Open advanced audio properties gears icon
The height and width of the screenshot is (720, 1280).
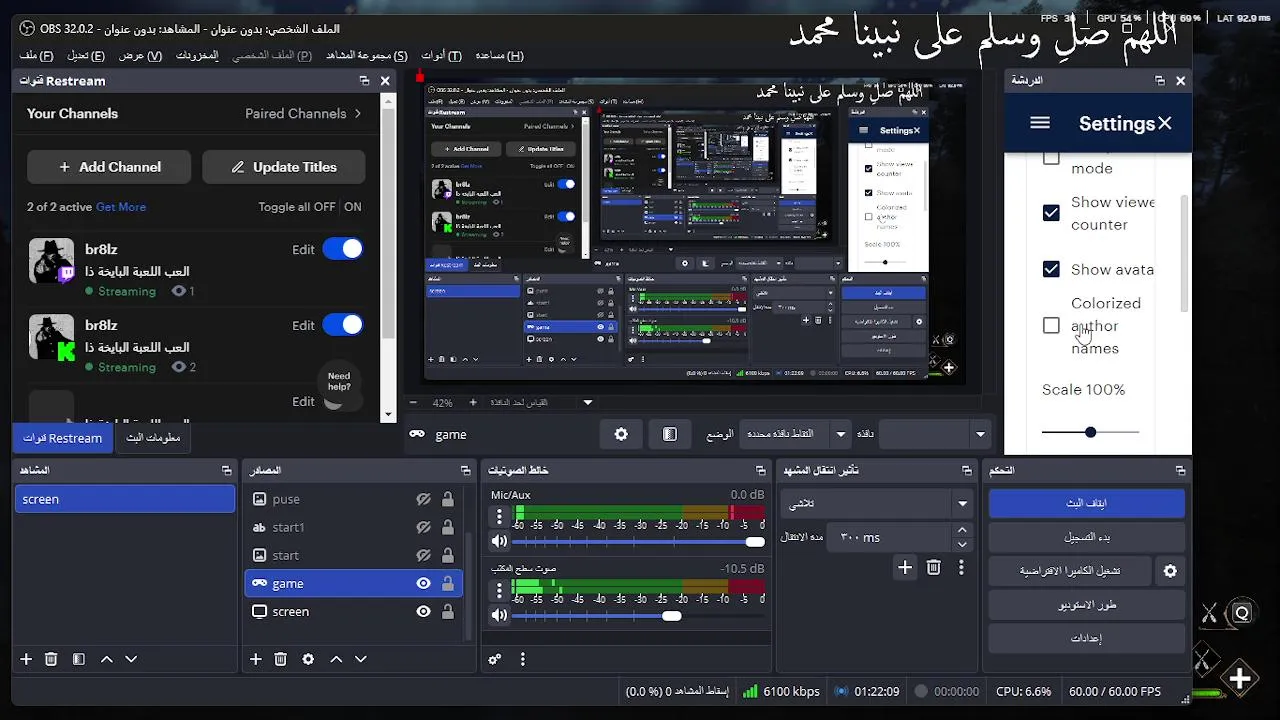pyautogui.click(x=495, y=659)
